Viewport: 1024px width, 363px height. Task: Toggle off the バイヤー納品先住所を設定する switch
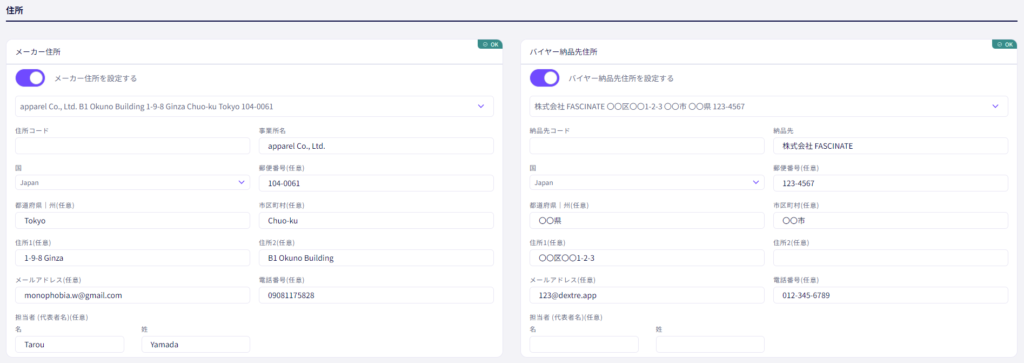coord(545,78)
